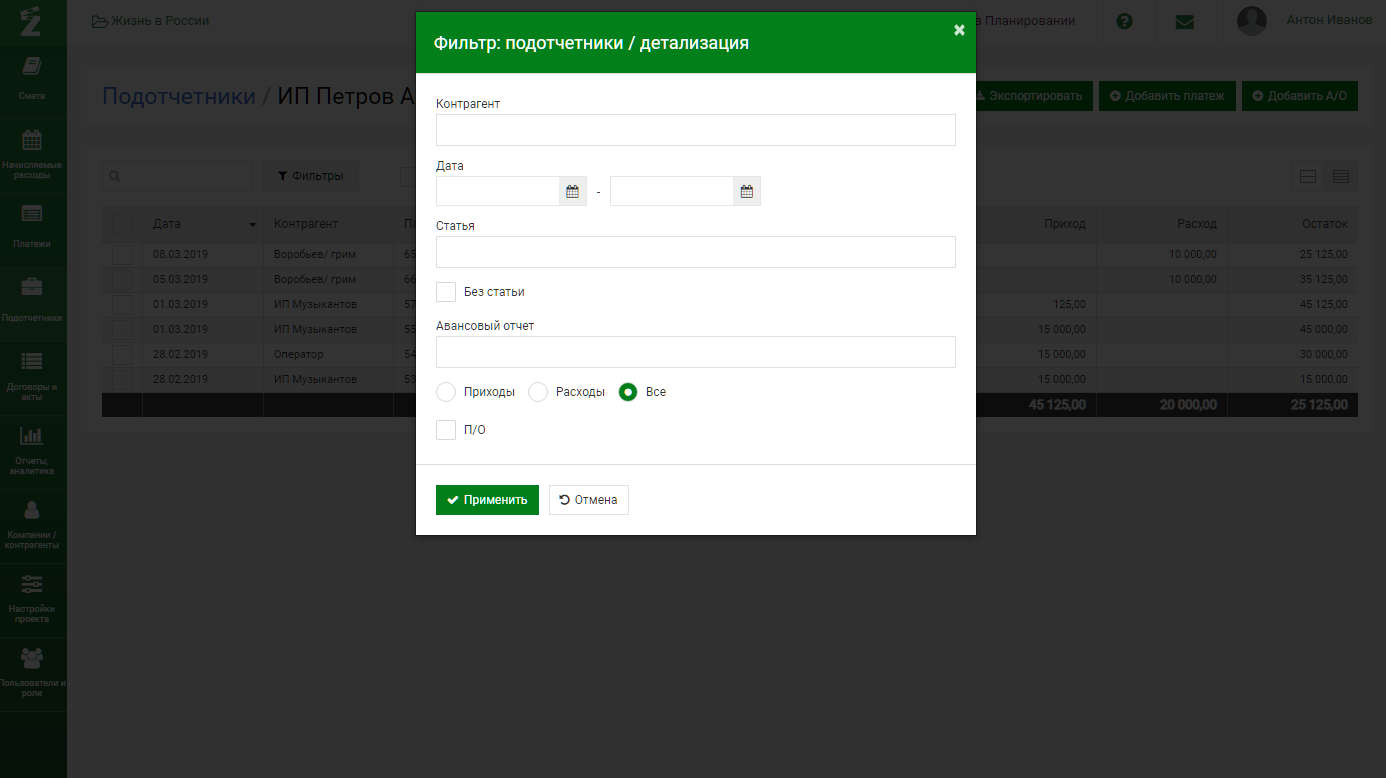Switch to split row view icon
This screenshot has height=778, width=1386.
pos(1308,177)
